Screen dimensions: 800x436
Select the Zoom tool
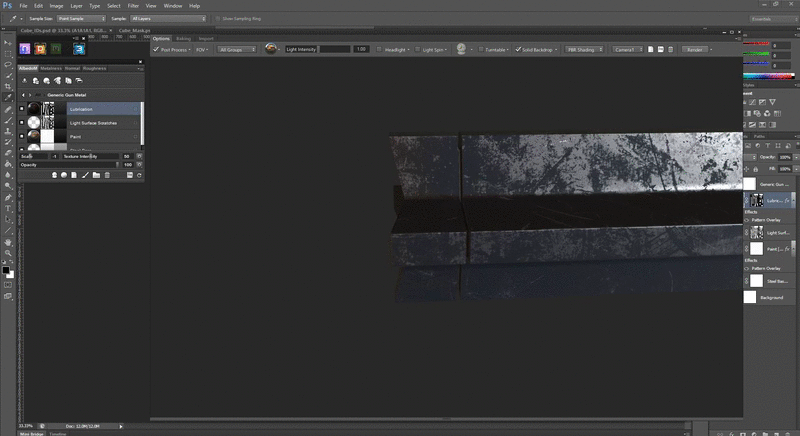pos(8,253)
